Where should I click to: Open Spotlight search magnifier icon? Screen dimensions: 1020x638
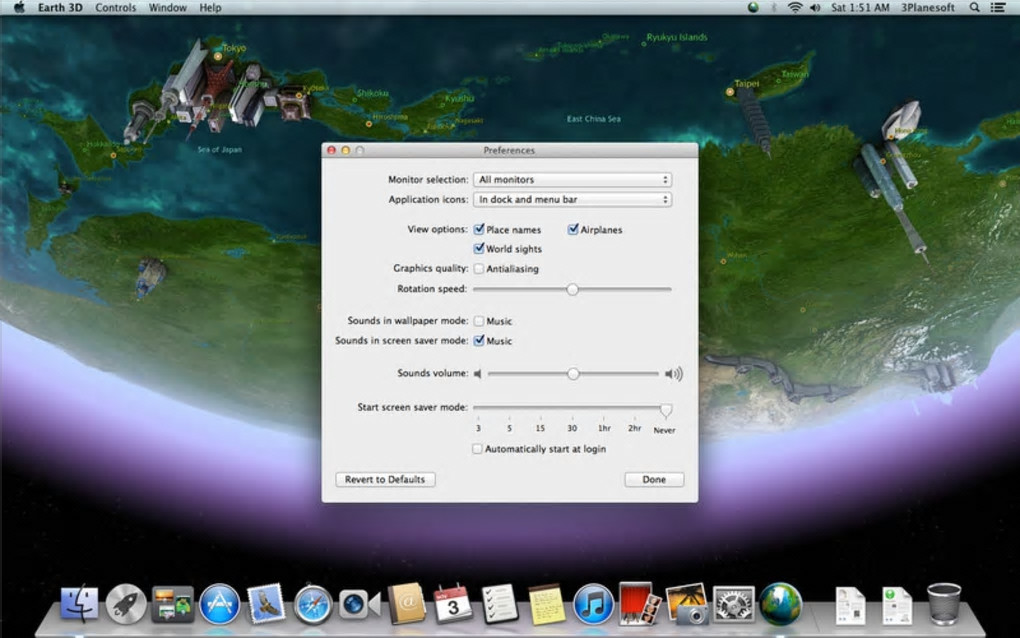click(975, 7)
